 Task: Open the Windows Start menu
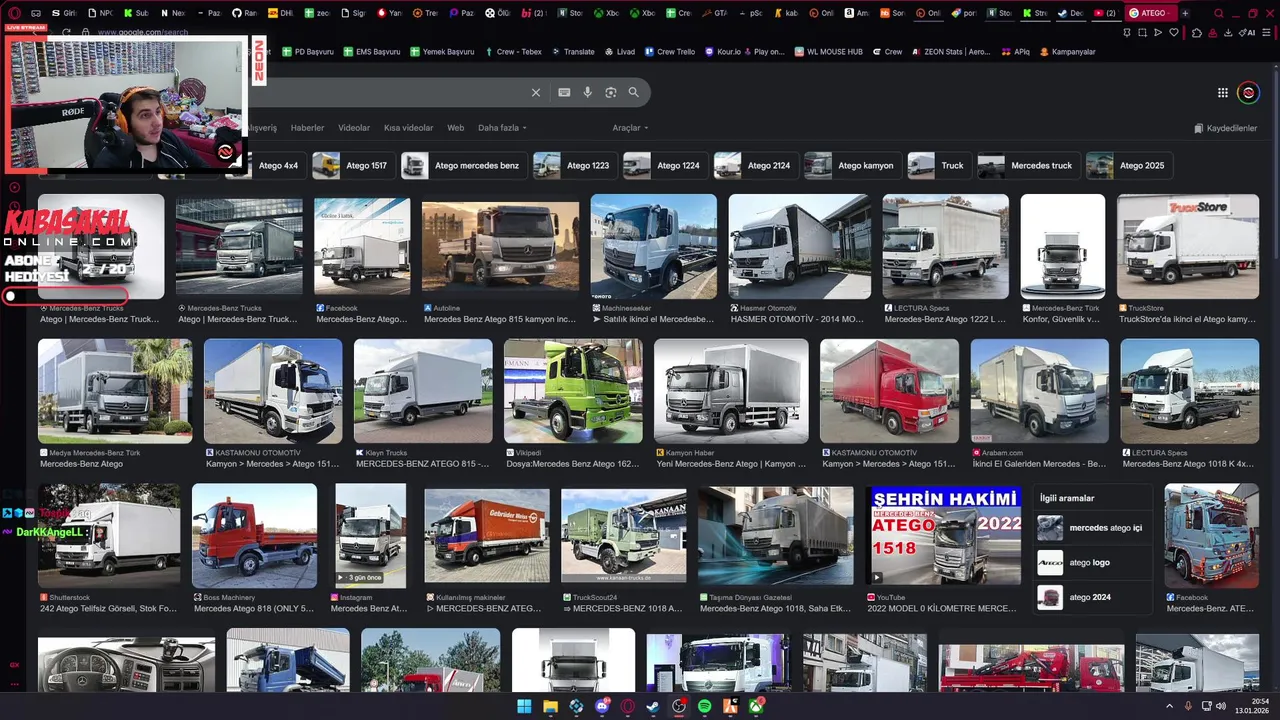click(x=524, y=706)
